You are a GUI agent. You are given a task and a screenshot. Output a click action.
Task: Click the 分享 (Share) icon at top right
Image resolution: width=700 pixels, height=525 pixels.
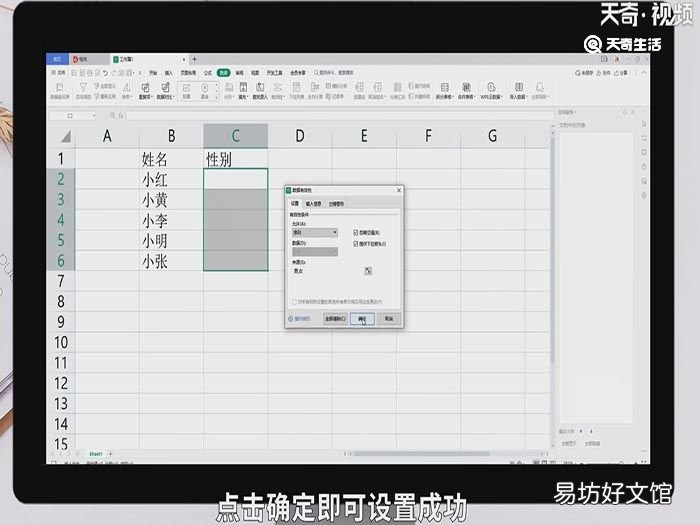[x=621, y=72]
